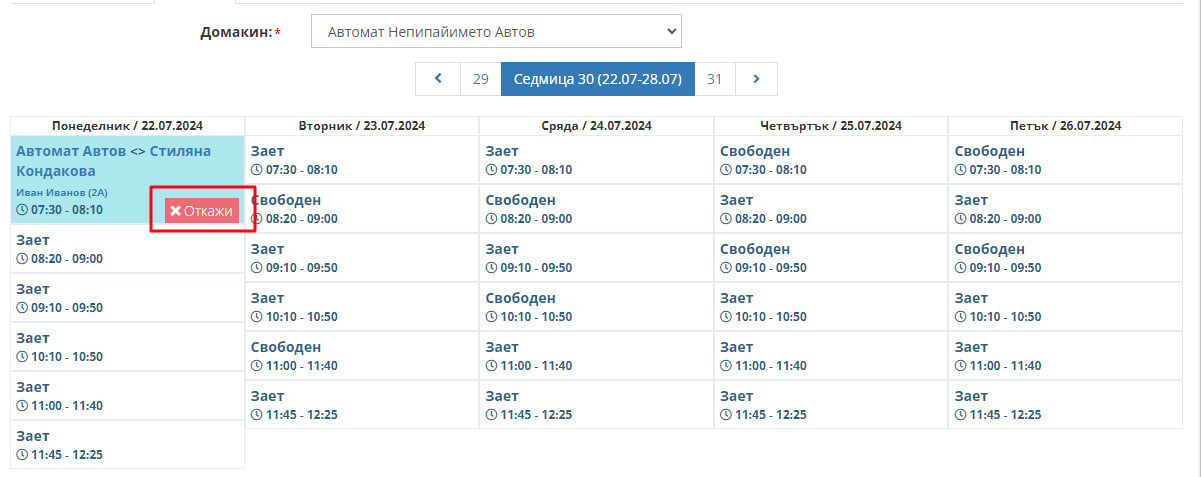Click clock icon of Wednesday 10:10 - 10:50 slot
The image size is (1201, 477).
[492, 317]
